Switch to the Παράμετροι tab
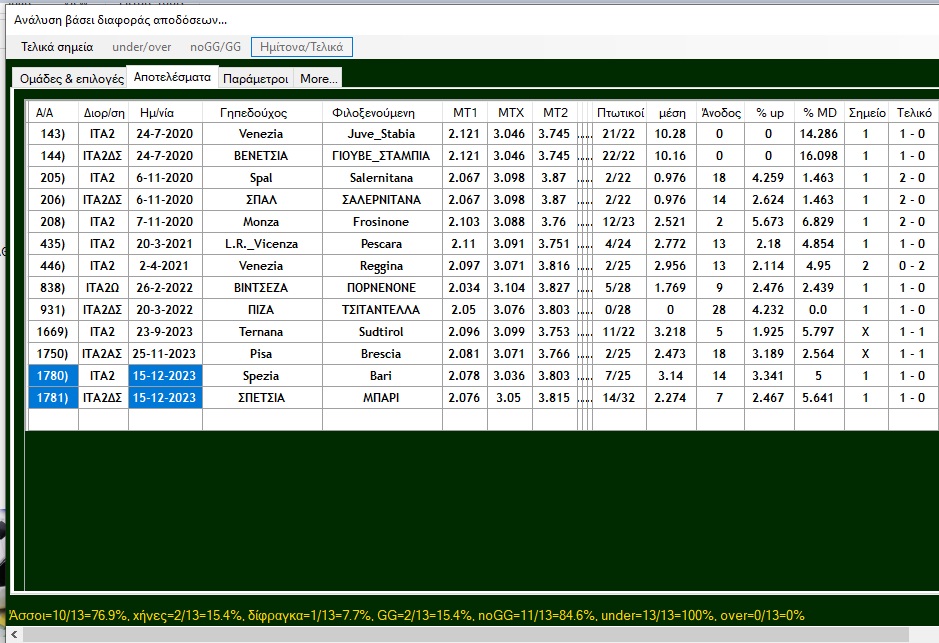 click(256, 78)
